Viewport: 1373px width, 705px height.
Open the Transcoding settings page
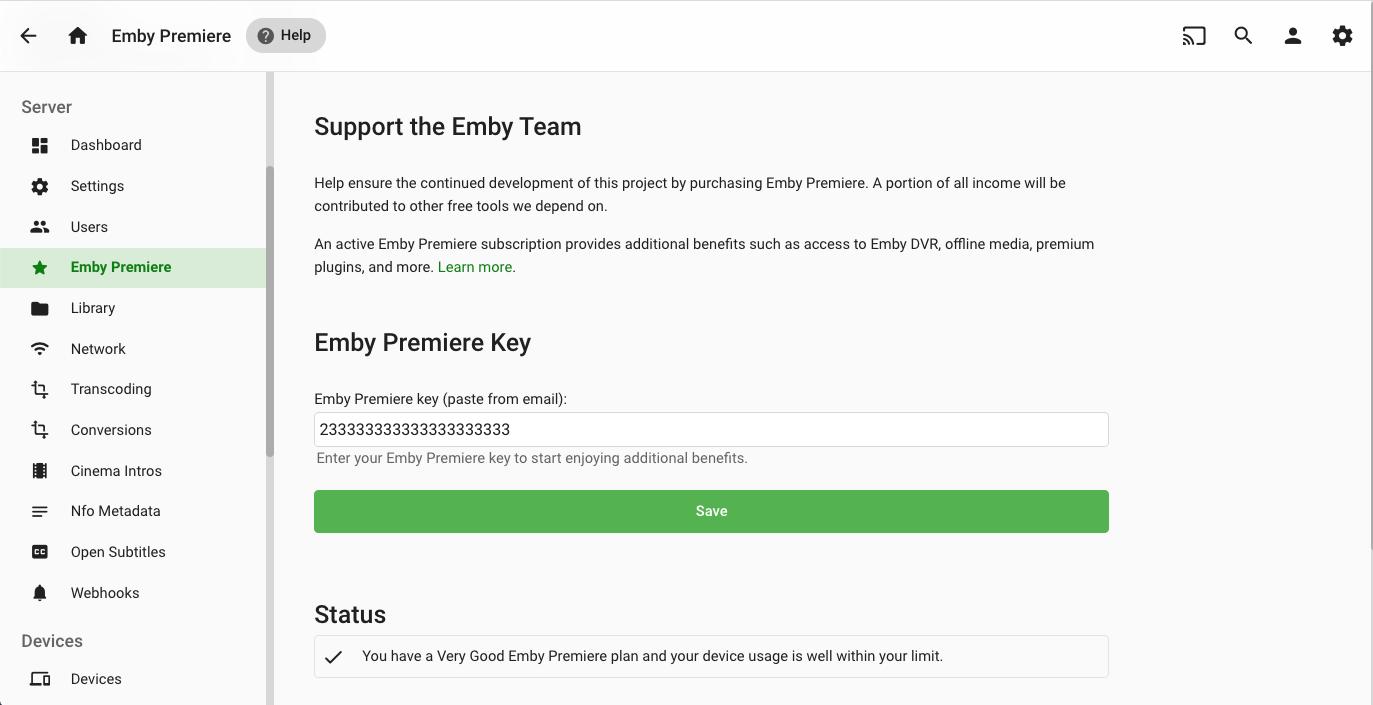(x=133, y=389)
